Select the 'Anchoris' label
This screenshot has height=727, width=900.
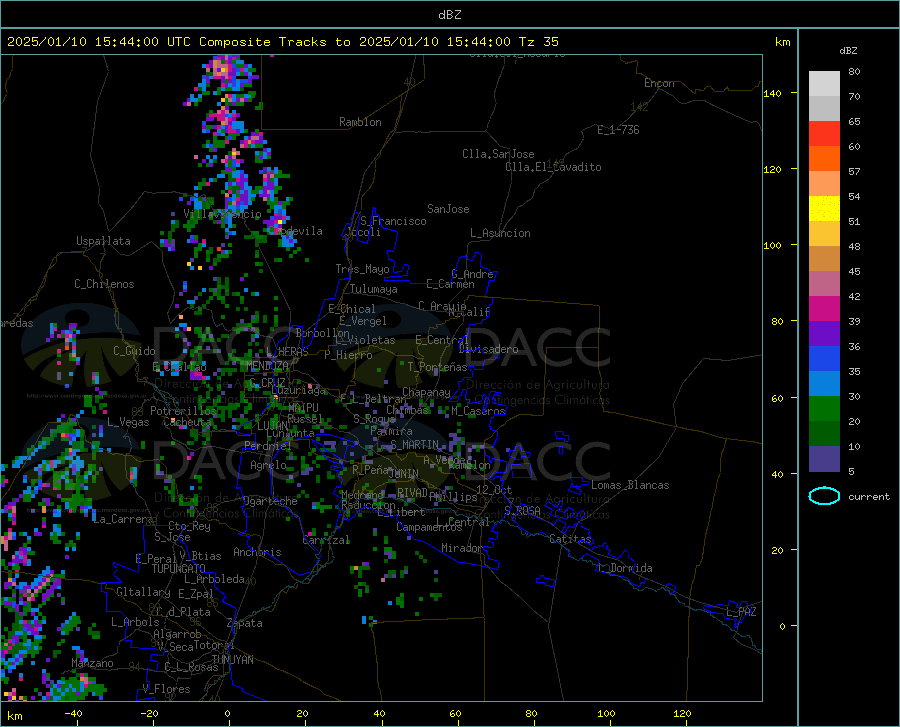pos(257,552)
